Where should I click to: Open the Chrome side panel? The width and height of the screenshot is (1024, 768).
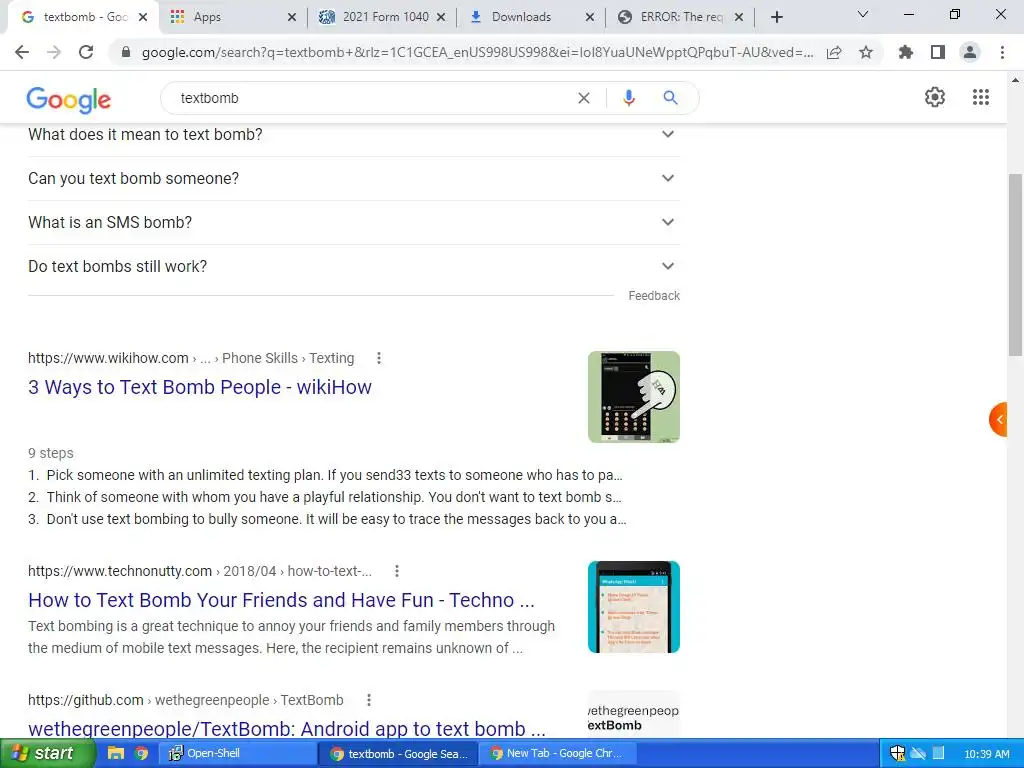(938, 52)
